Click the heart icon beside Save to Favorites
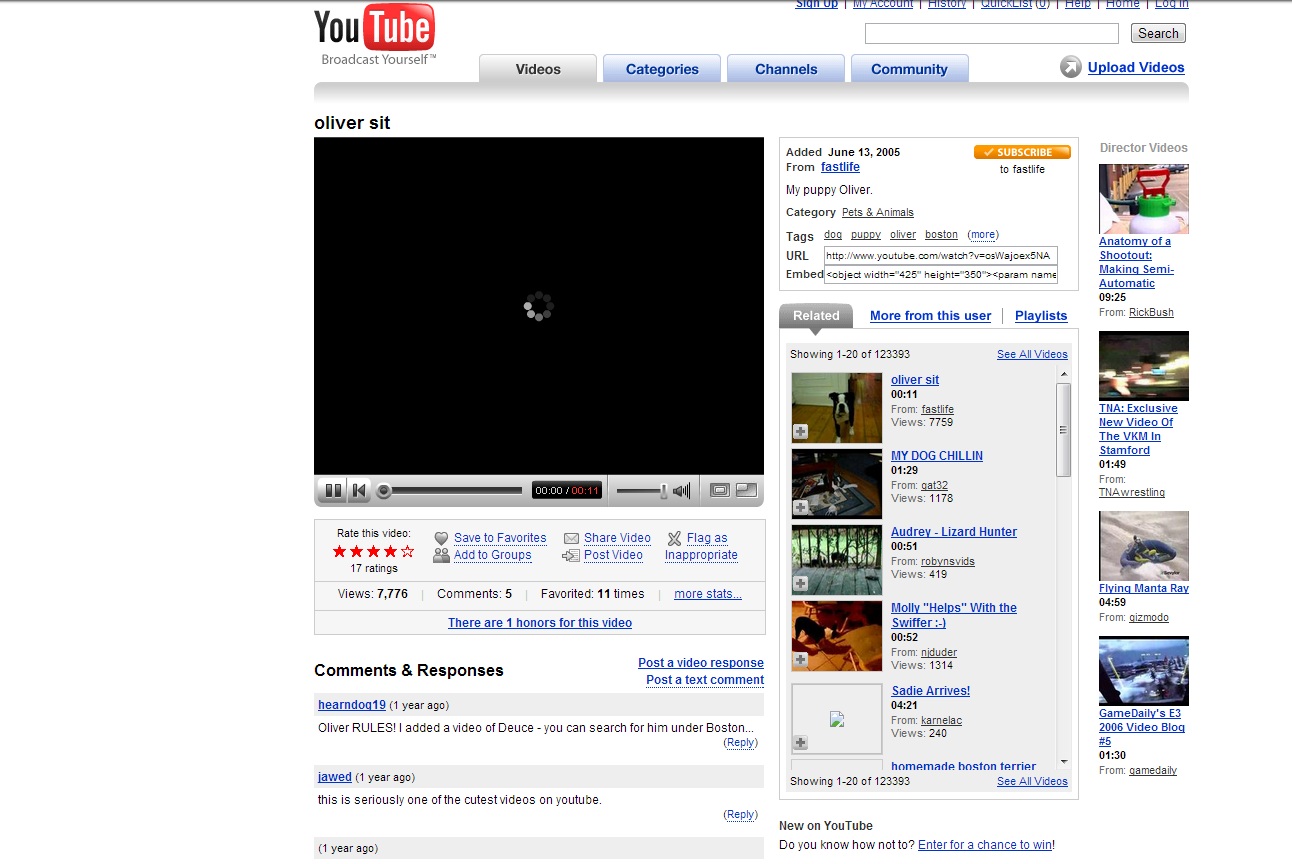The height and width of the screenshot is (864, 1292). tap(441, 538)
